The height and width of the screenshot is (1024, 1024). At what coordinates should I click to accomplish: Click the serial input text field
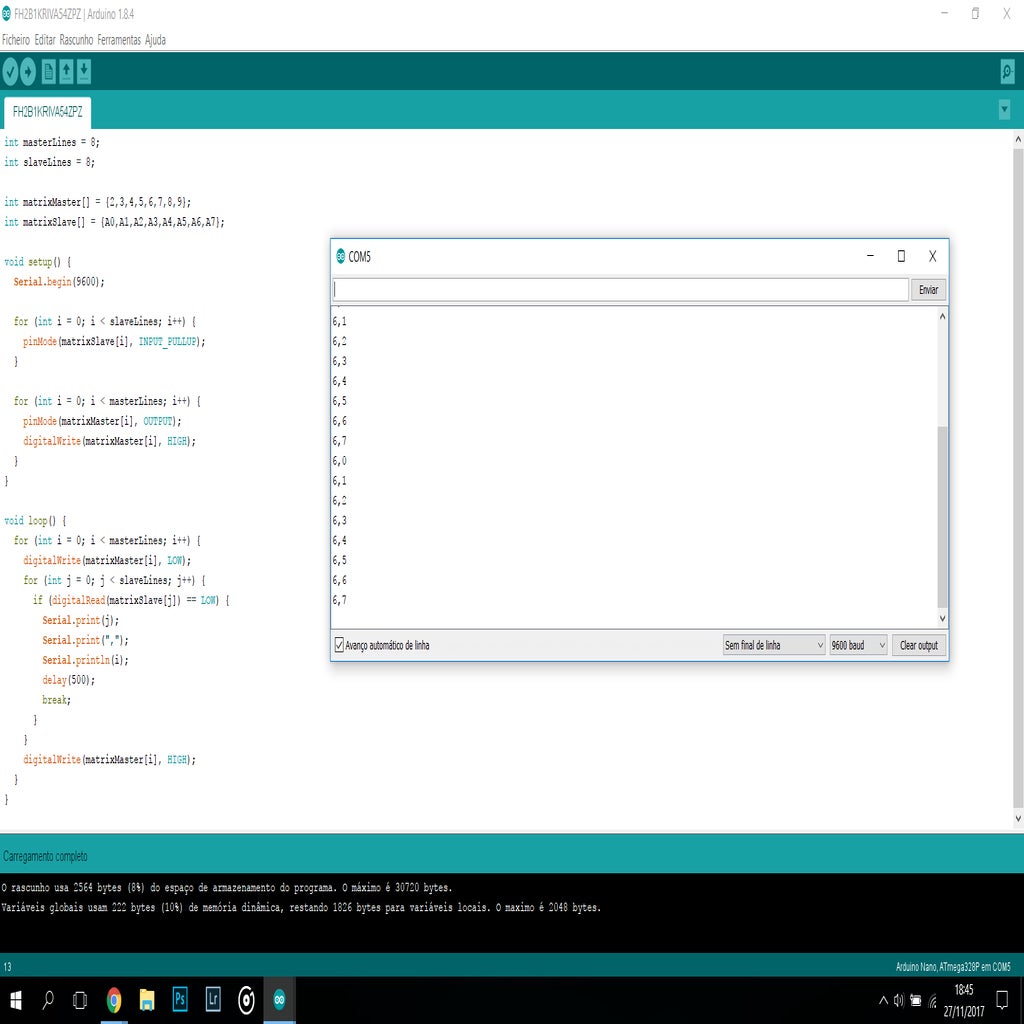620,289
